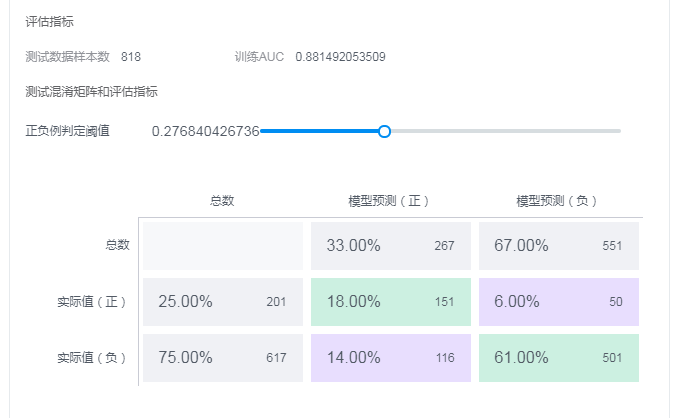The width and height of the screenshot is (680, 418).
Task: Click the 模型预测（负）column header
Action: (556, 201)
